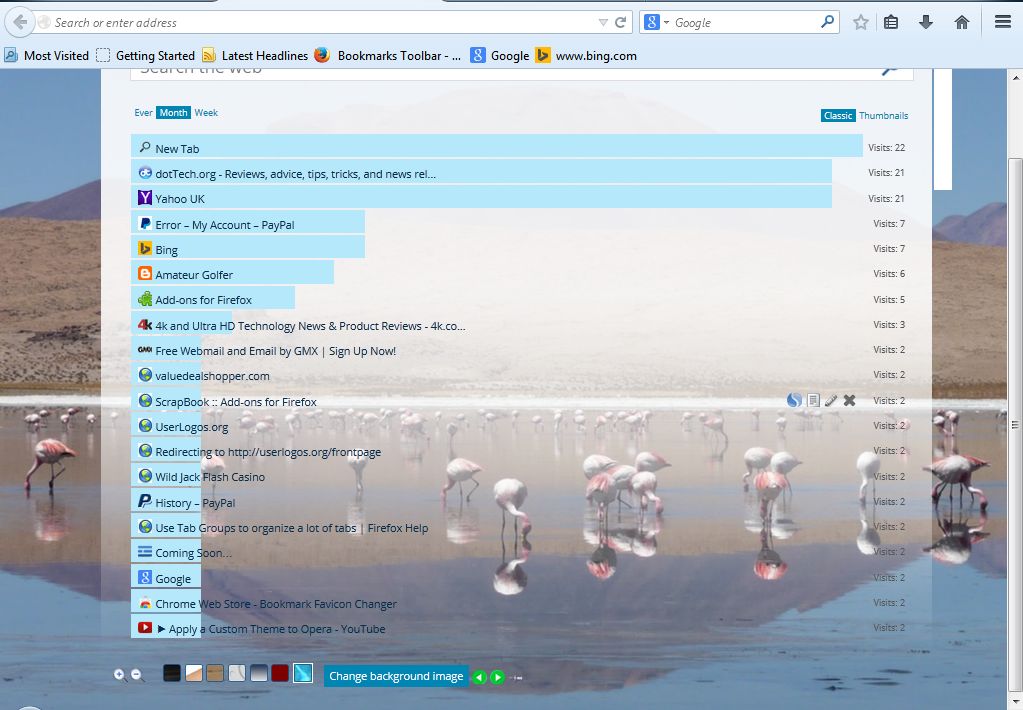Open the note icon beside the ScrapBook pencil

[x=812, y=400]
